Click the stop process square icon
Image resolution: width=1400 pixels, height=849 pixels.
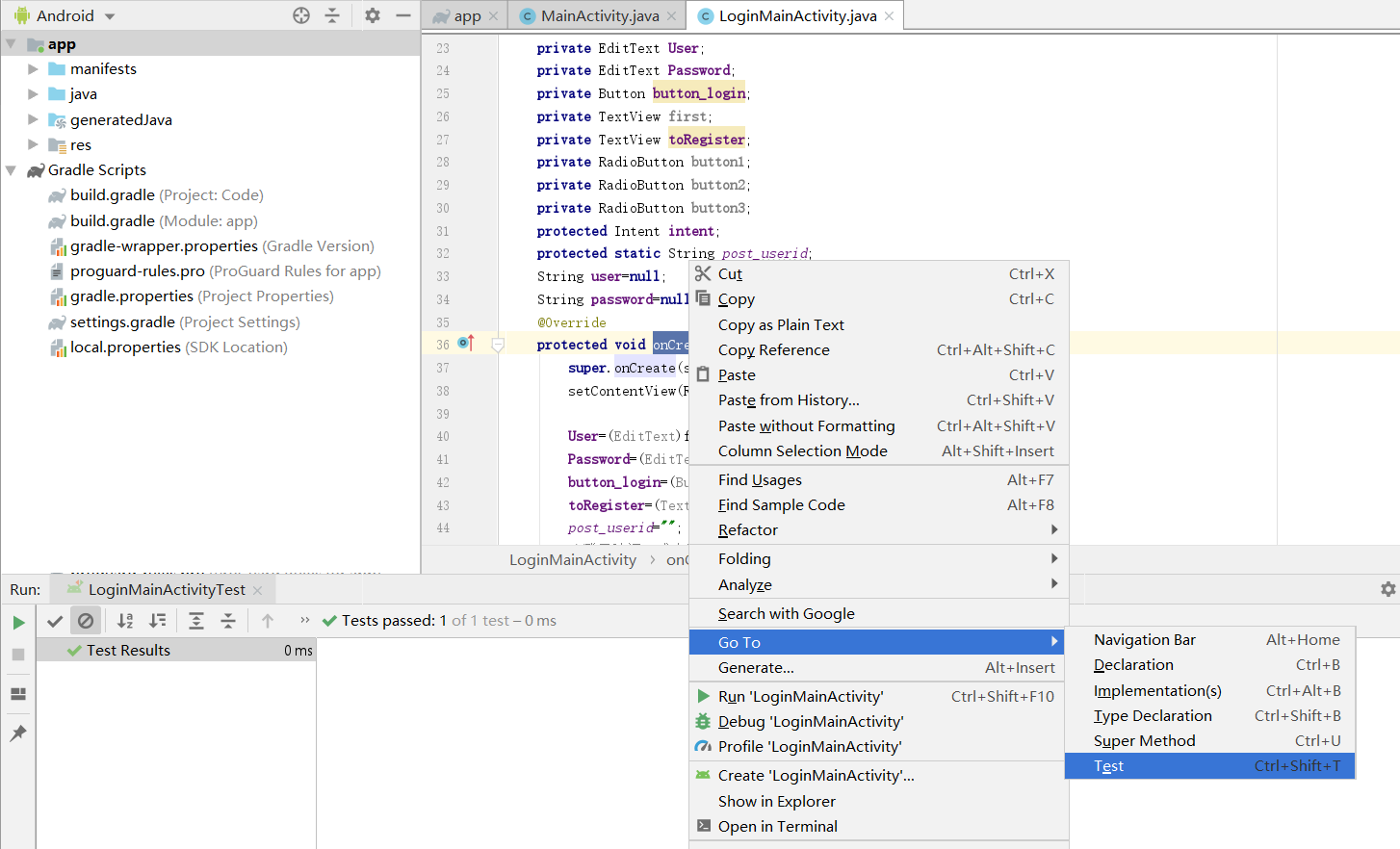click(18, 655)
